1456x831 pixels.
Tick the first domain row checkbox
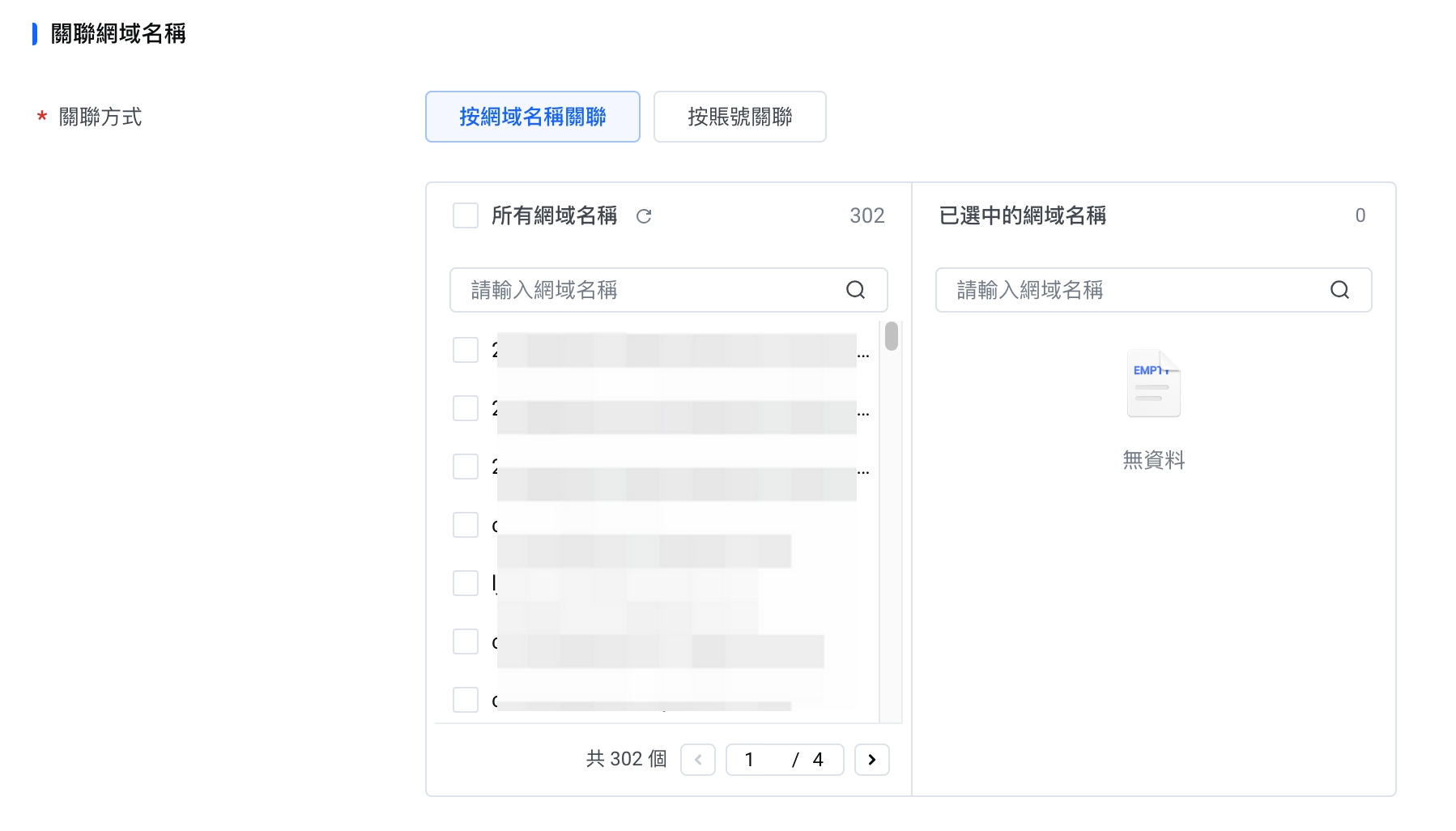point(466,350)
